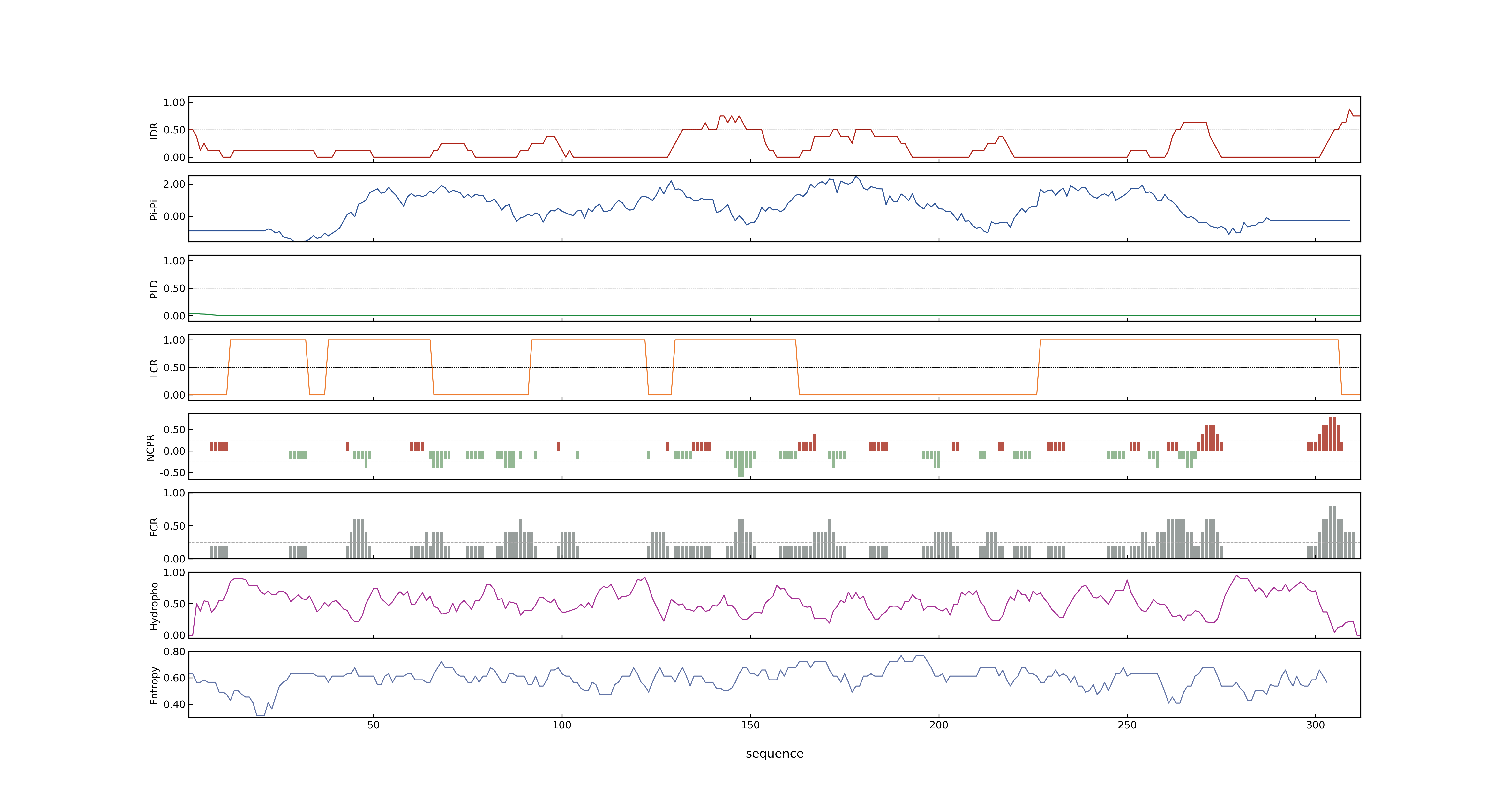Click the 0.50 tick of the FCR panel

pyautogui.click(x=174, y=526)
